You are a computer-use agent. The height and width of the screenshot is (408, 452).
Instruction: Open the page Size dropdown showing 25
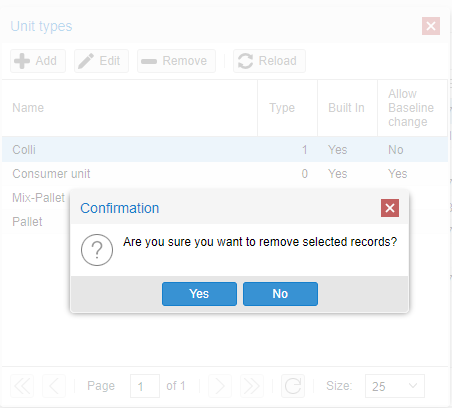tap(395, 386)
